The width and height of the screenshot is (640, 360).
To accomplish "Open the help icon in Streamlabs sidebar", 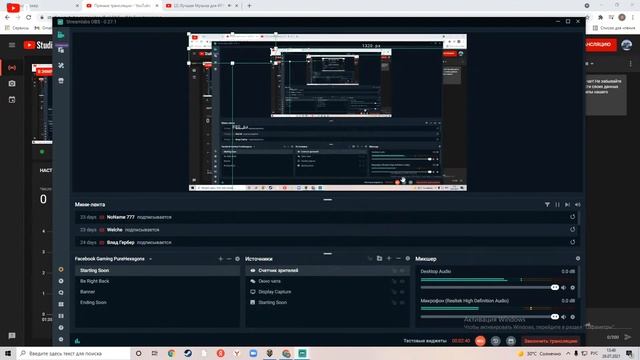I will click(x=61, y=327).
